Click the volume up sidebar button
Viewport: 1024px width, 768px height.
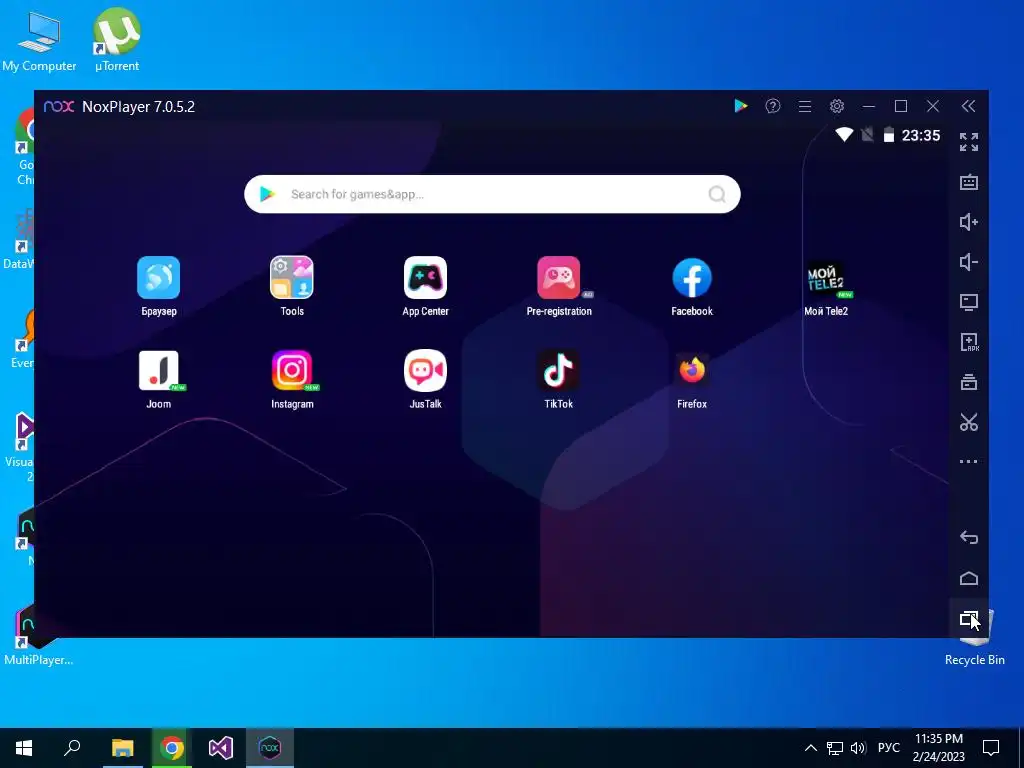click(969, 222)
